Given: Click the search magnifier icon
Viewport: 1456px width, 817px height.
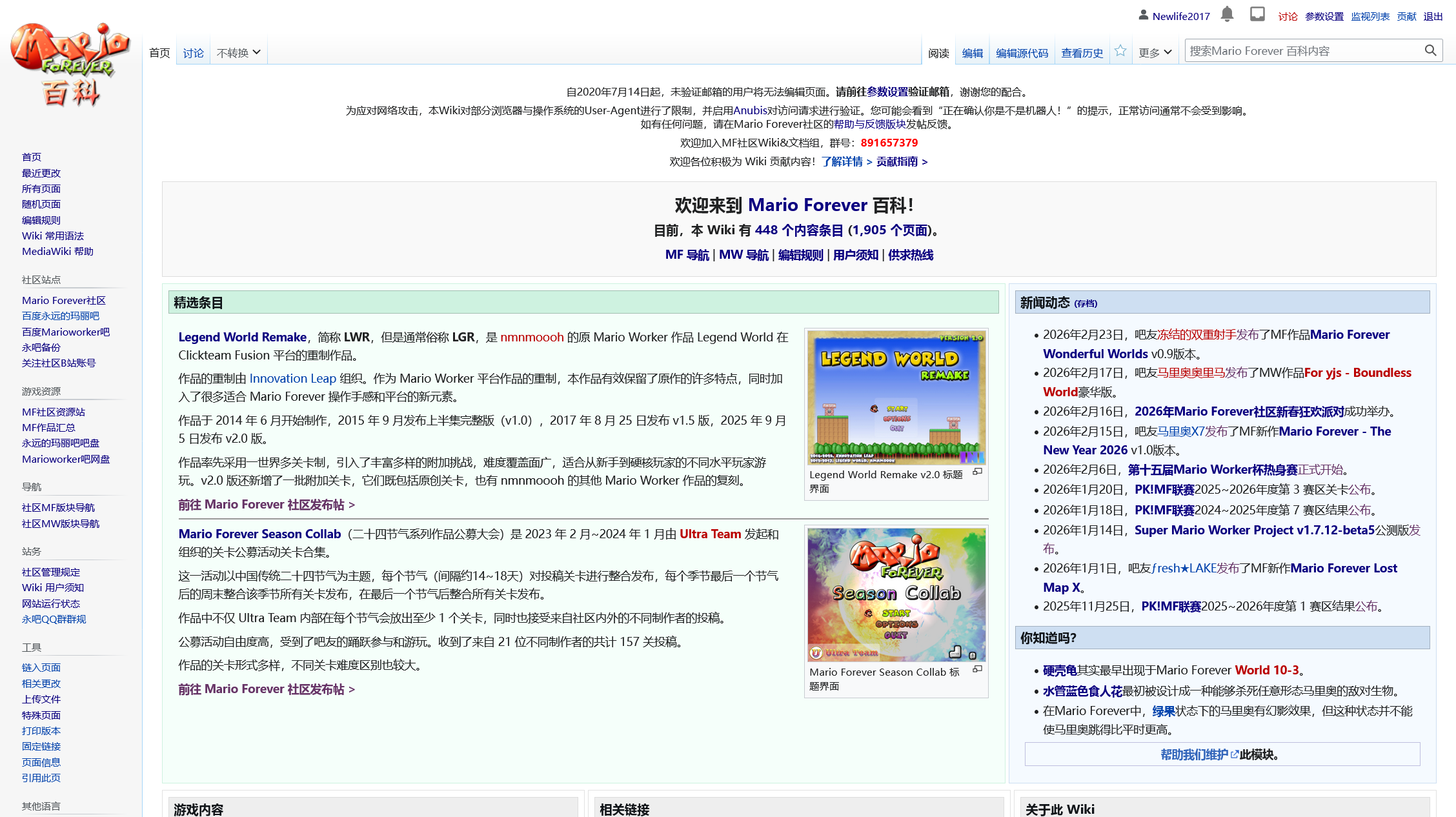Looking at the screenshot, I should point(1431,50).
